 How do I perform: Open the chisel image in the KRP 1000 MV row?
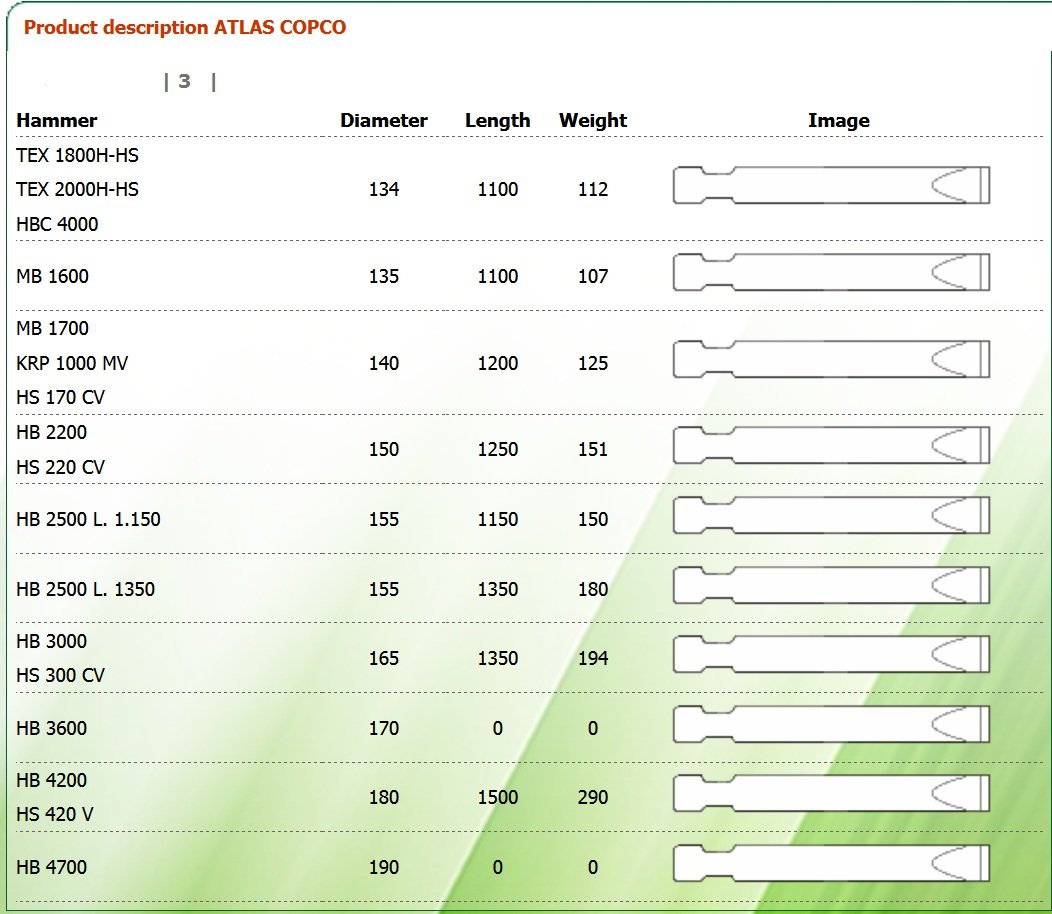831,359
